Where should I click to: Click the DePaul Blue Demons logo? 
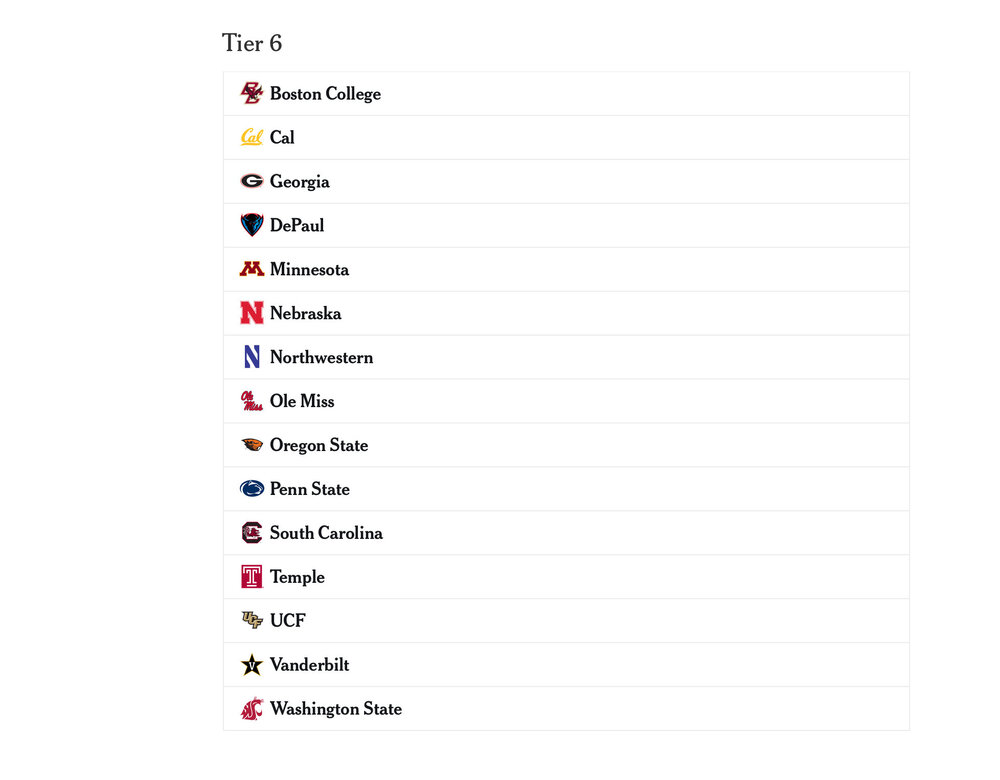(251, 225)
